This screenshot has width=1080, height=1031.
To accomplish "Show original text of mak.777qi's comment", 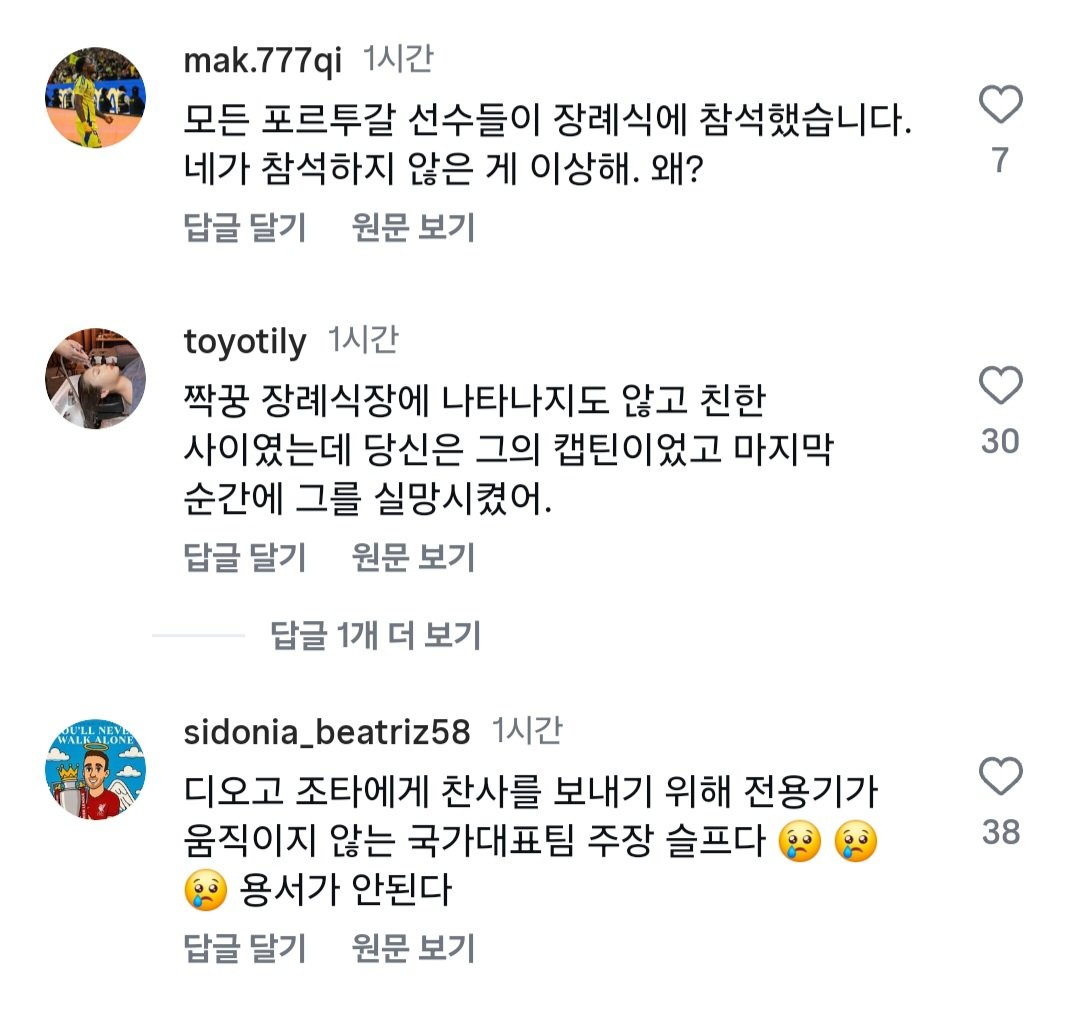I will click(413, 228).
